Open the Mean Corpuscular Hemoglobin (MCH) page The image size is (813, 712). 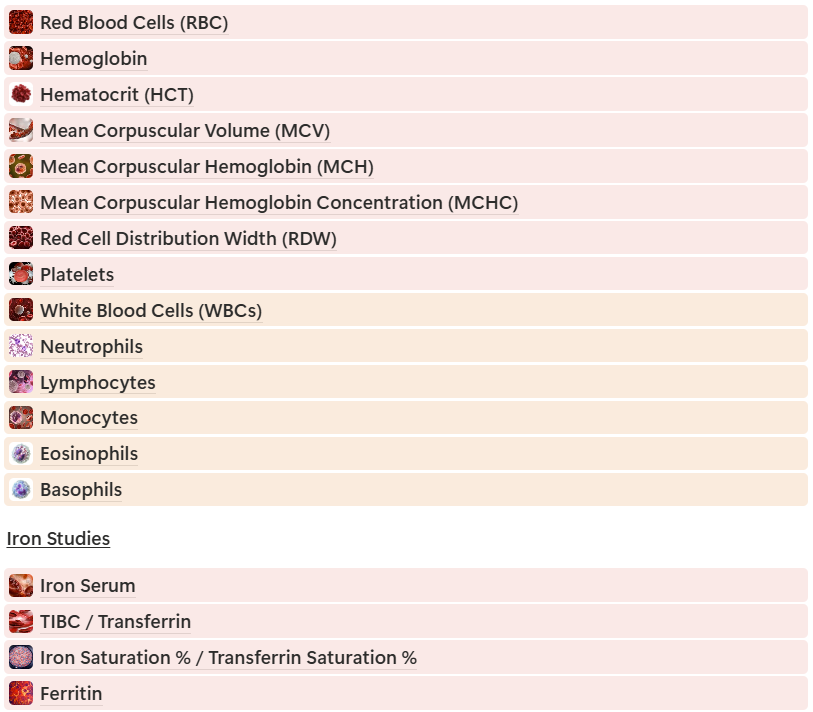tap(207, 166)
